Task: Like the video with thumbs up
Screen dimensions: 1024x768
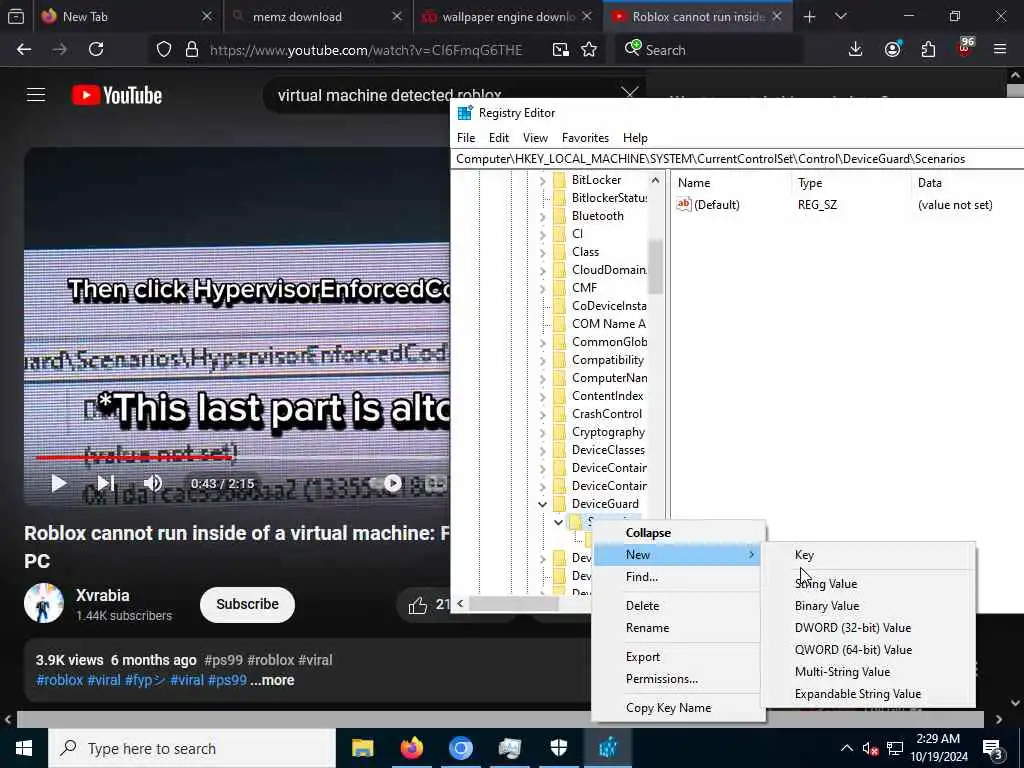Action: (418, 605)
